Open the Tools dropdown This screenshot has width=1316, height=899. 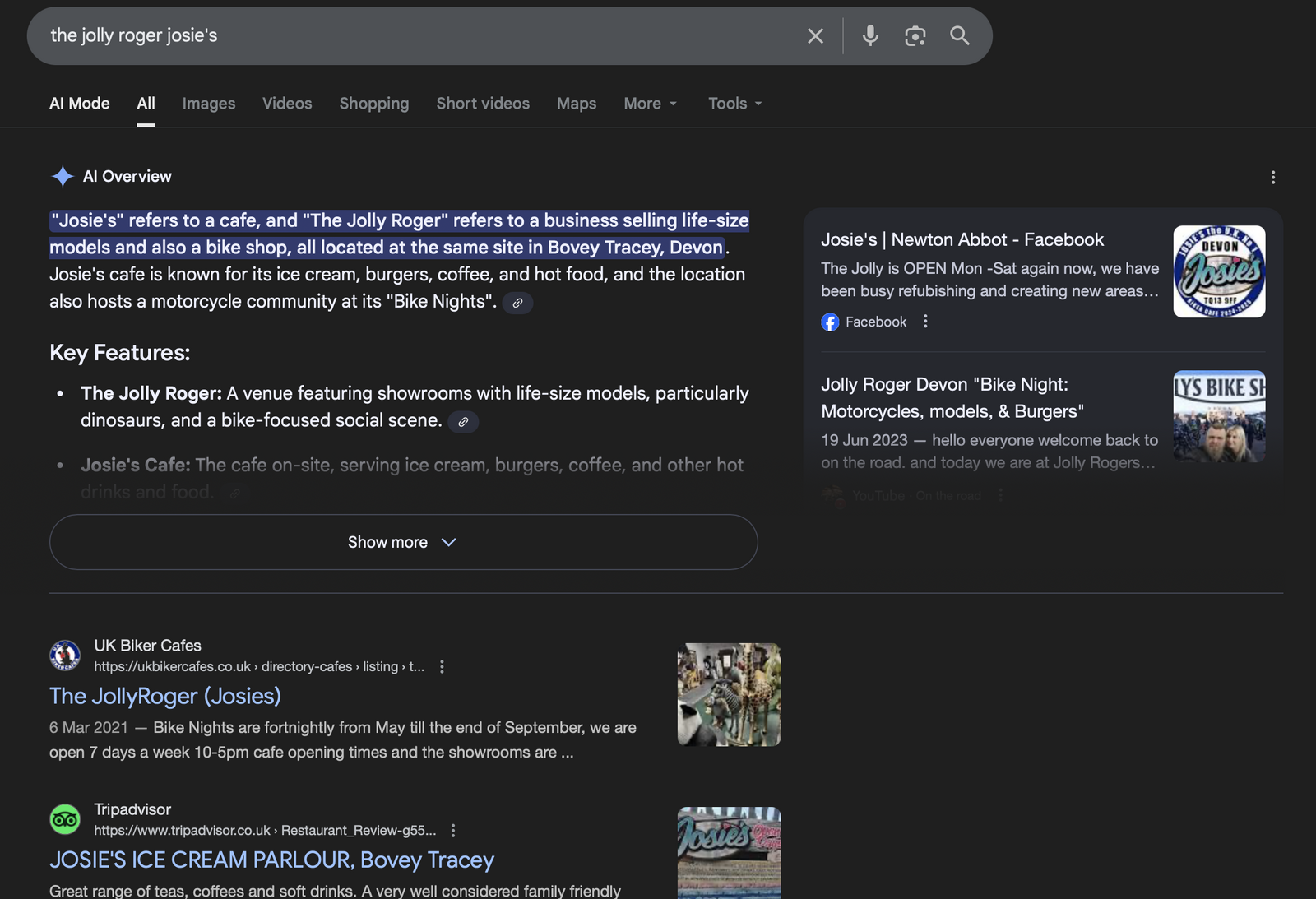click(734, 104)
